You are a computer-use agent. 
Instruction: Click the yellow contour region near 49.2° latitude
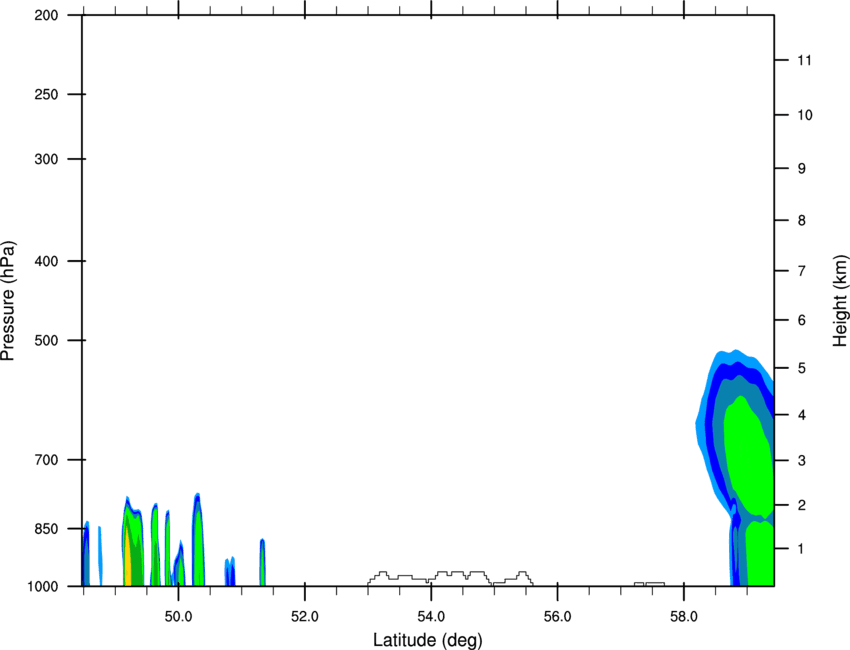[x=128, y=558]
